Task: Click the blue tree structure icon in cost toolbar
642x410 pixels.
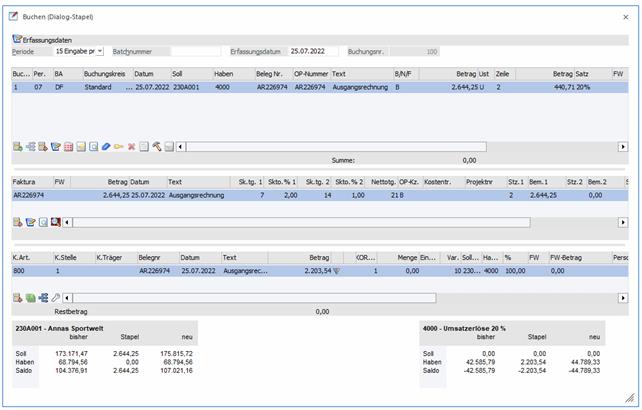Action: tap(43, 298)
